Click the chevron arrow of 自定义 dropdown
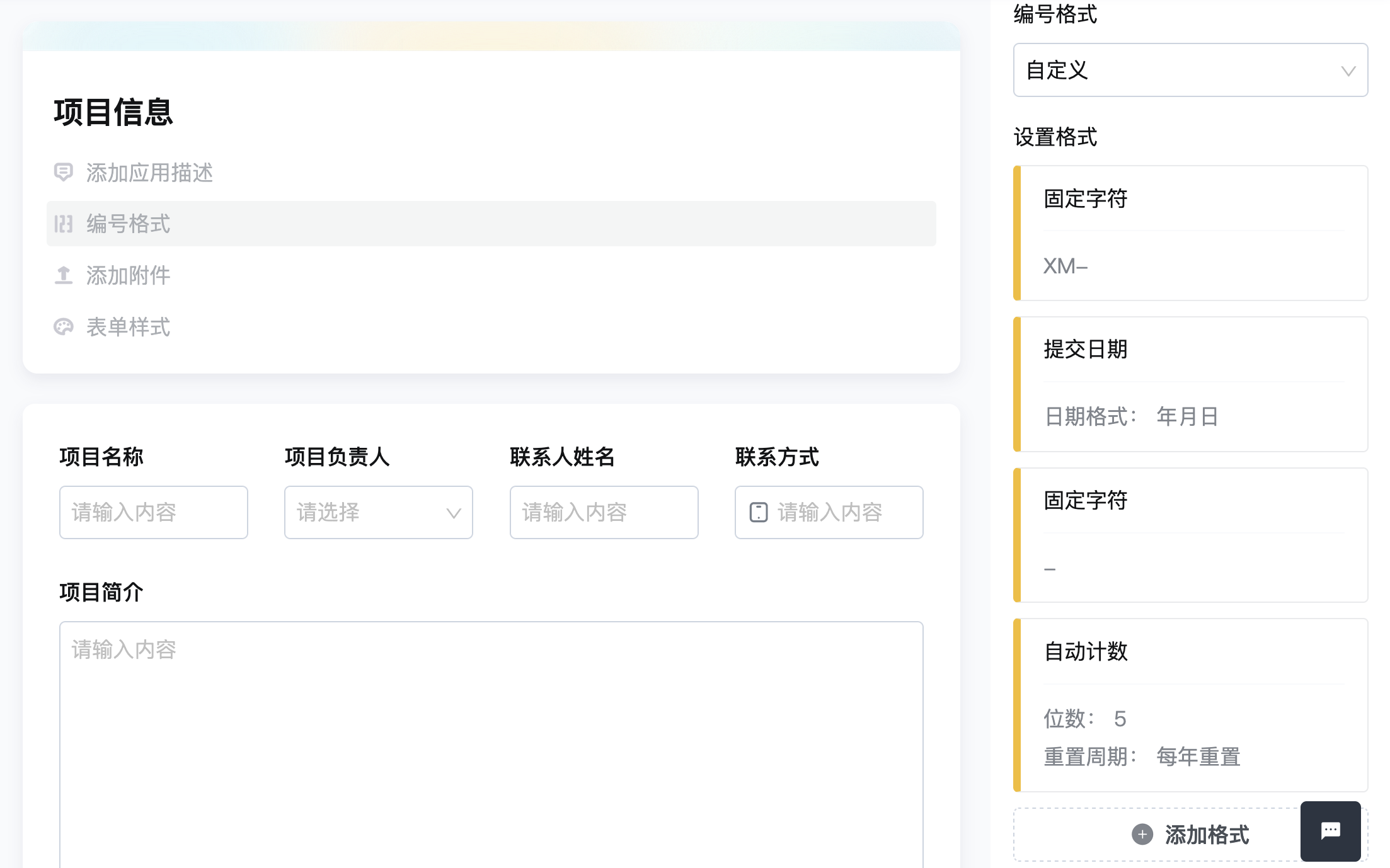The width and height of the screenshot is (1390, 868). (x=1348, y=71)
